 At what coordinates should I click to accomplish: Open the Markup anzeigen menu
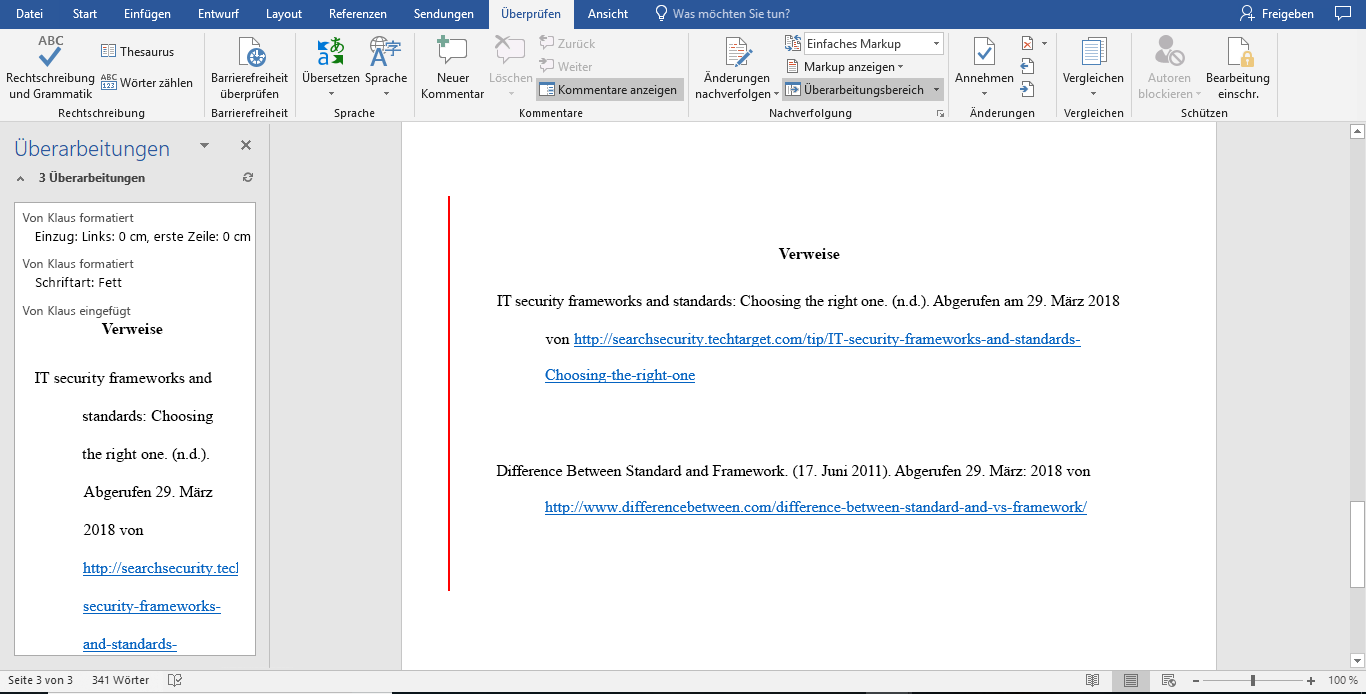click(845, 67)
